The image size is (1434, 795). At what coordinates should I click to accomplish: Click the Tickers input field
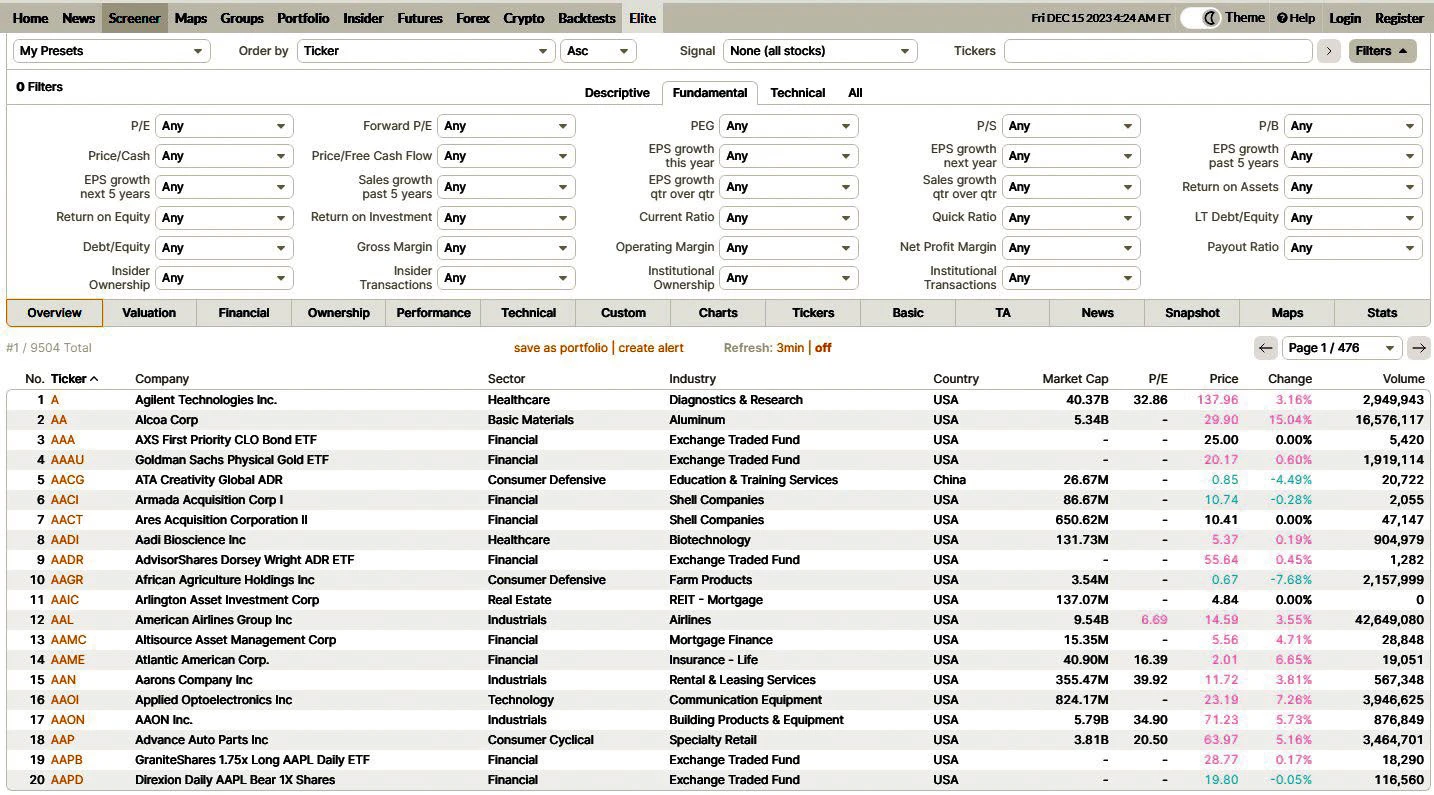pyautogui.click(x=1158, y=51)
